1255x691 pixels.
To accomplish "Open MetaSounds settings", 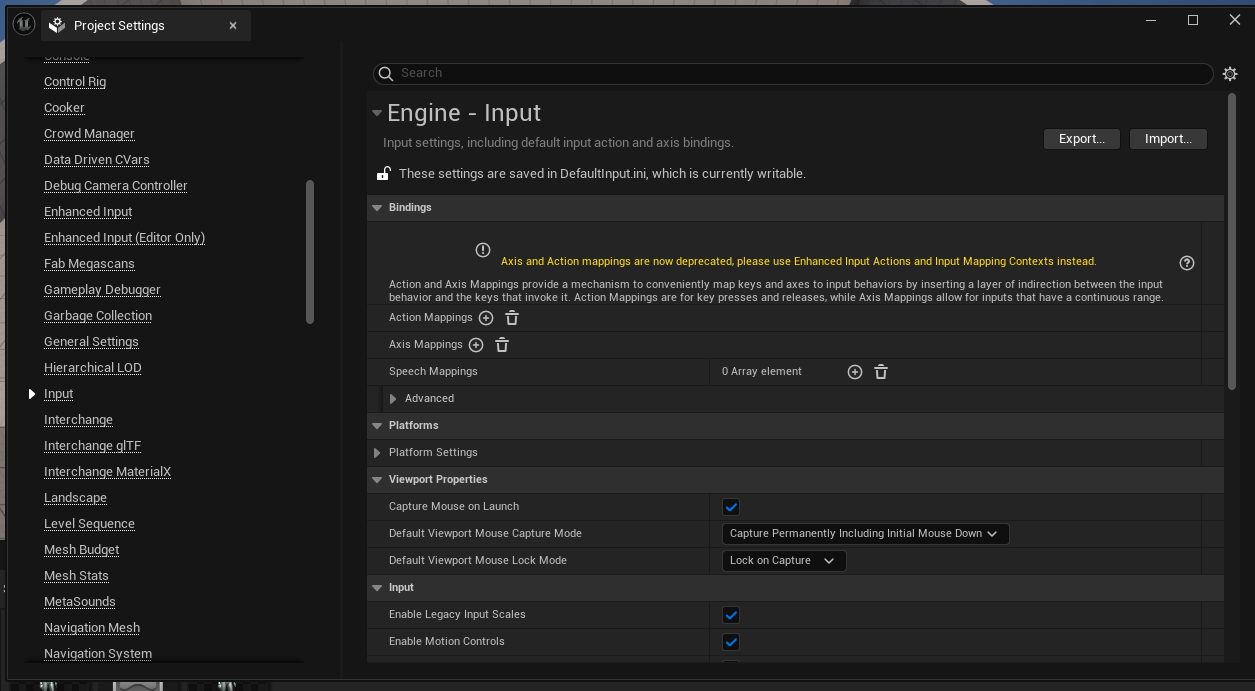I will [80, 602].
